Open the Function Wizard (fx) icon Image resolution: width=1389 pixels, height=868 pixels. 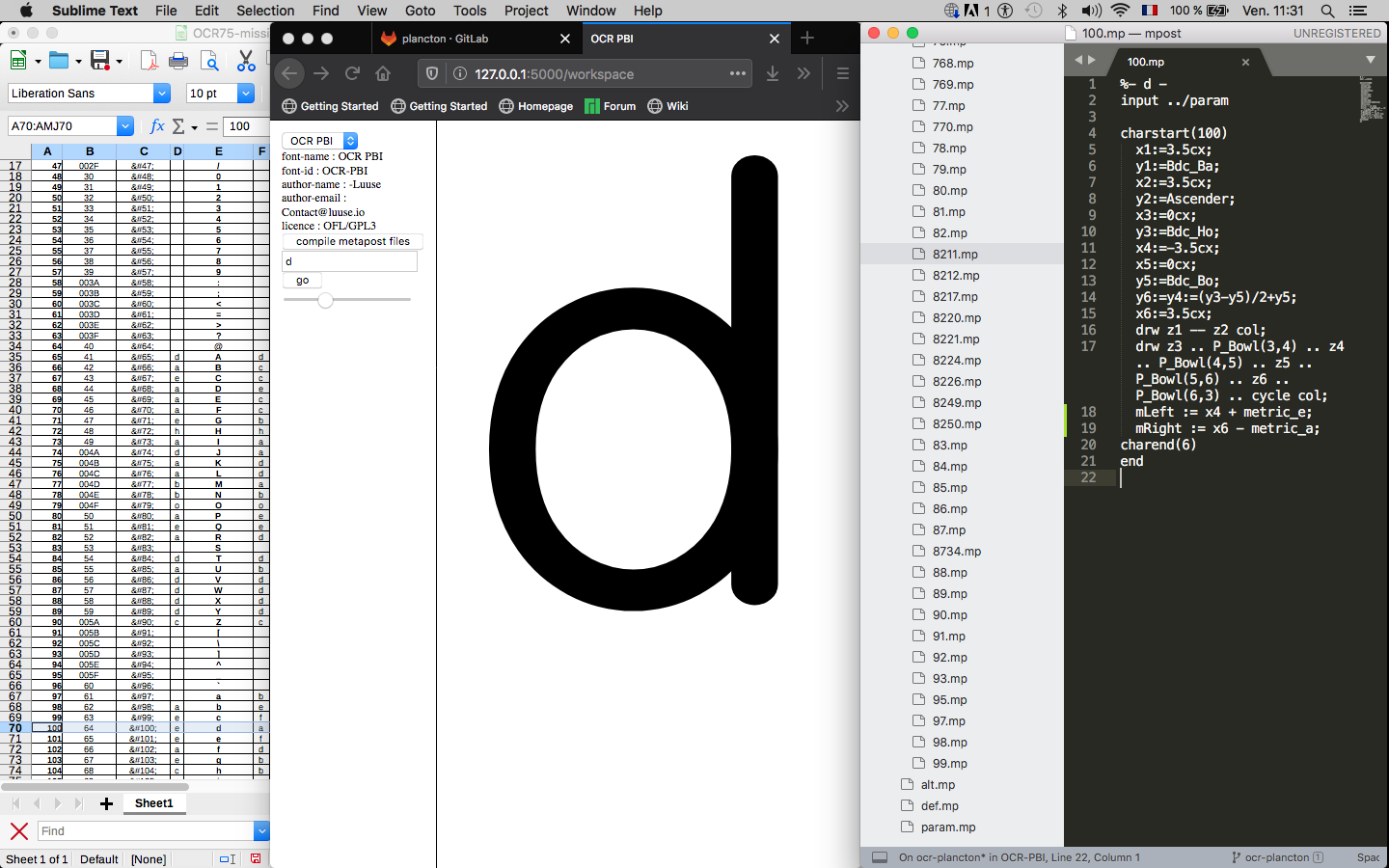coord(157,126)
